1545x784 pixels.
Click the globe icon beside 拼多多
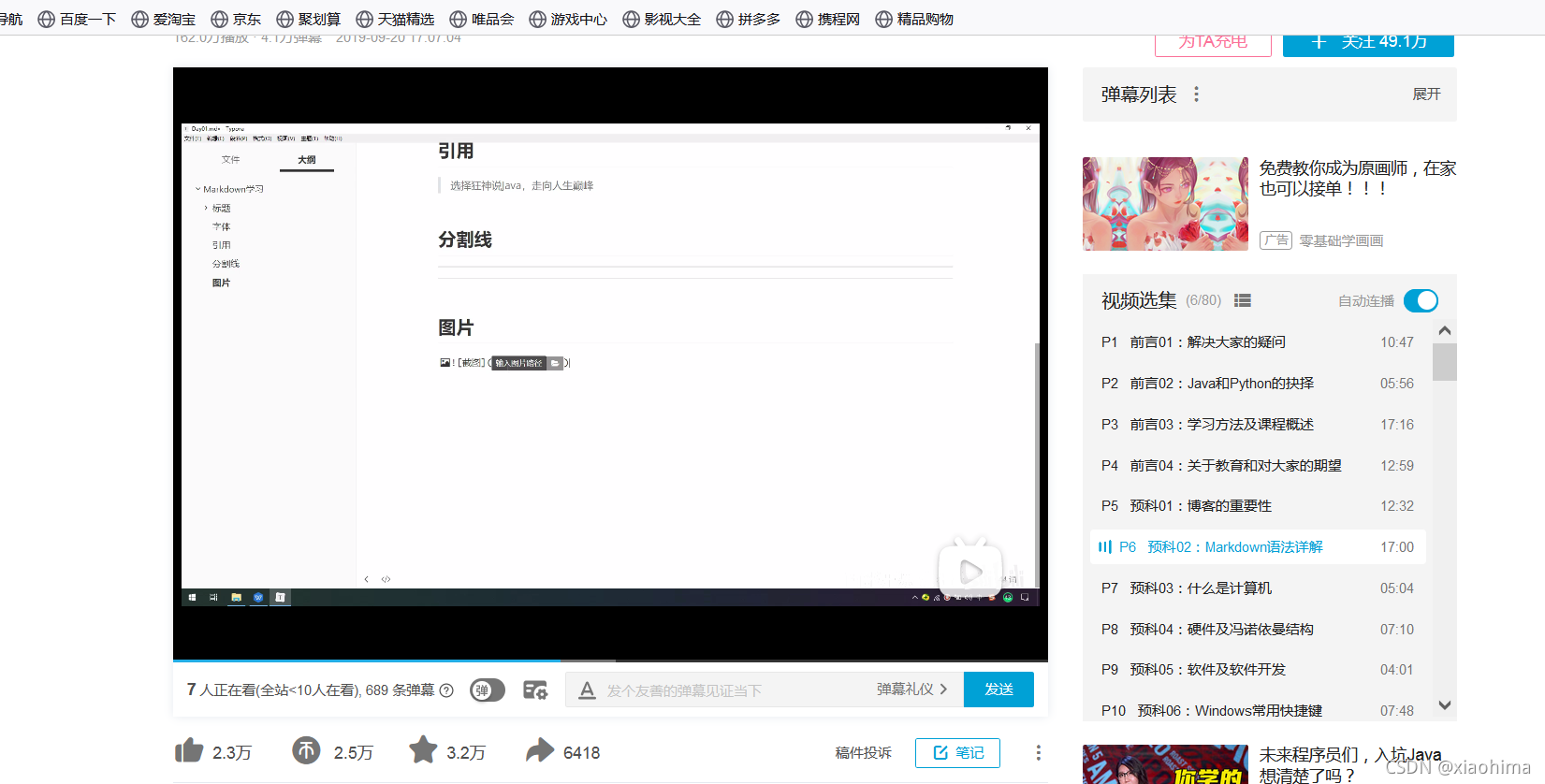(724, 19)
